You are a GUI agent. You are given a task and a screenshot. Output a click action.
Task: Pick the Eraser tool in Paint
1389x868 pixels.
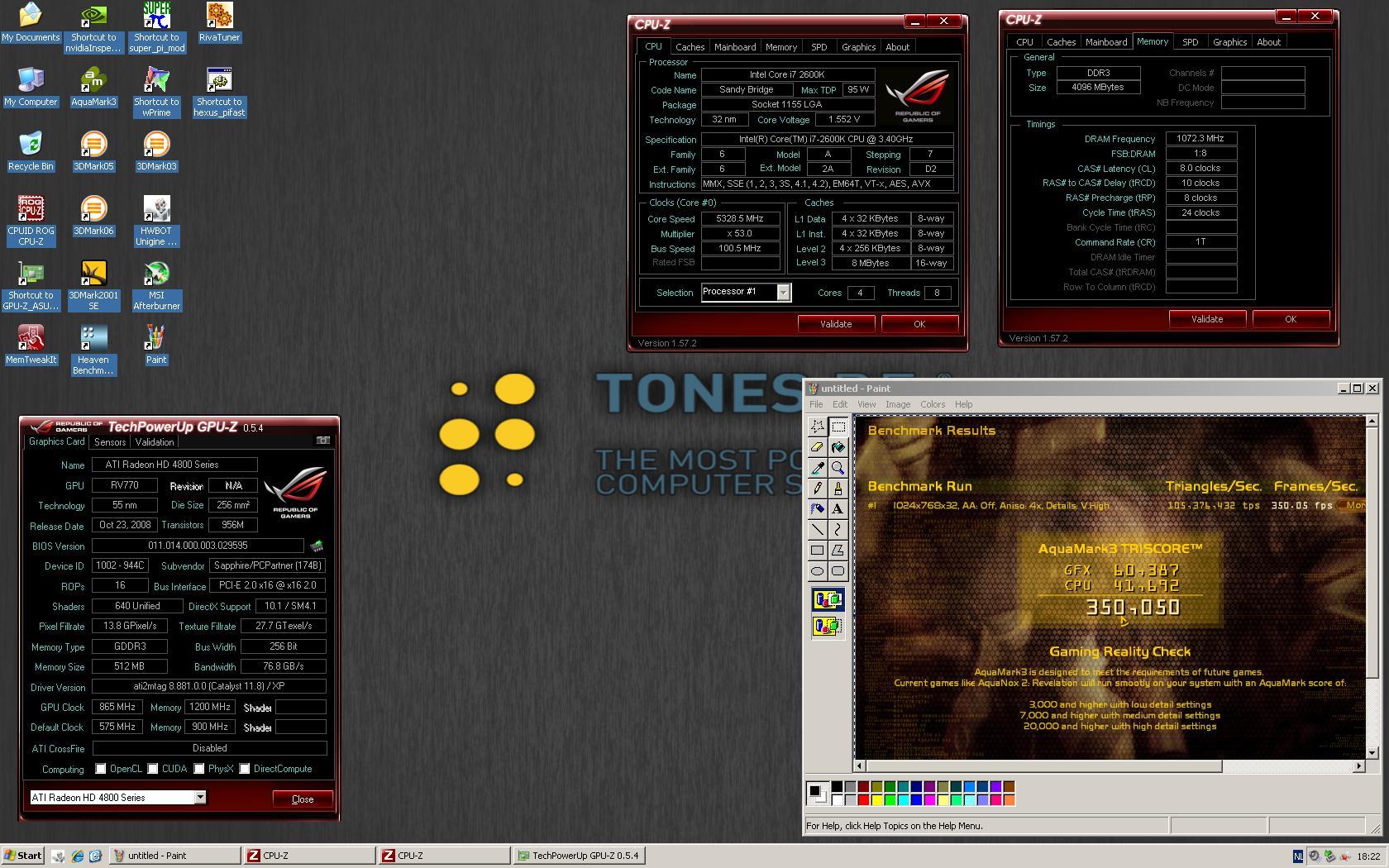pyautogui.click(x=817, y=447)
